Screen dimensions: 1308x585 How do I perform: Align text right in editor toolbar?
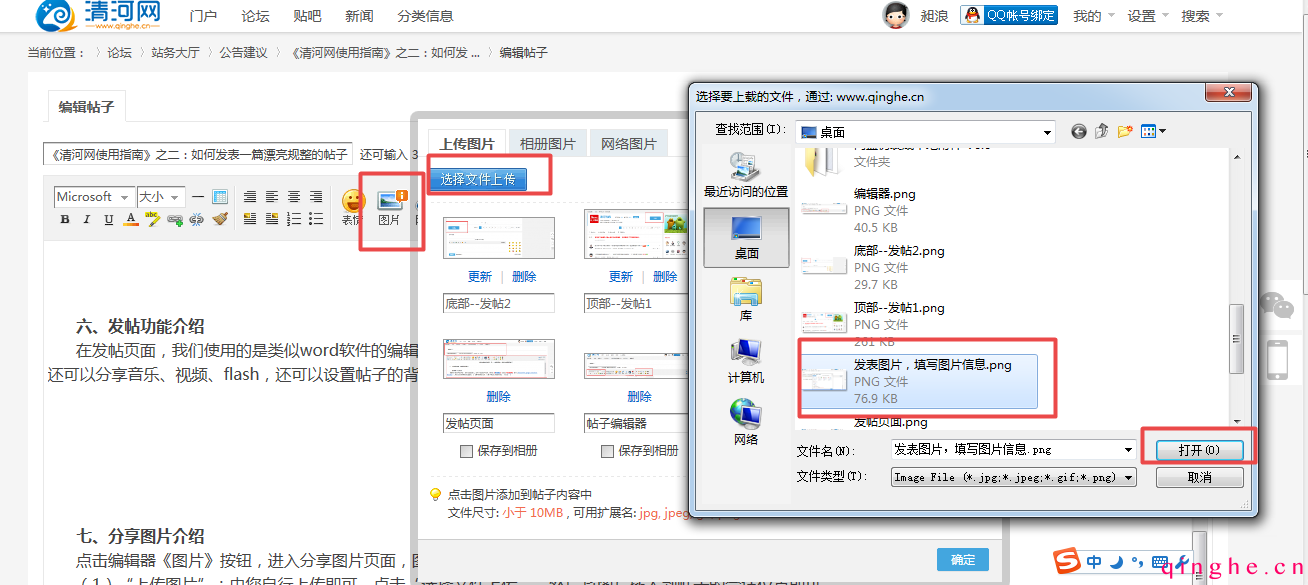pos(316,197)
